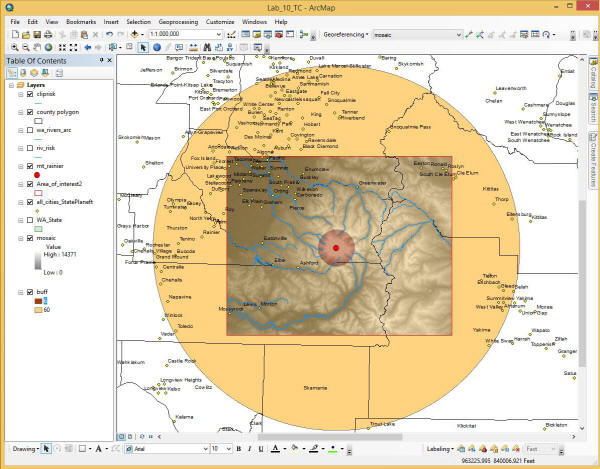
Task: Hide the mosaic raster layer
Action: pyautogui.click(x=30, y=238)
